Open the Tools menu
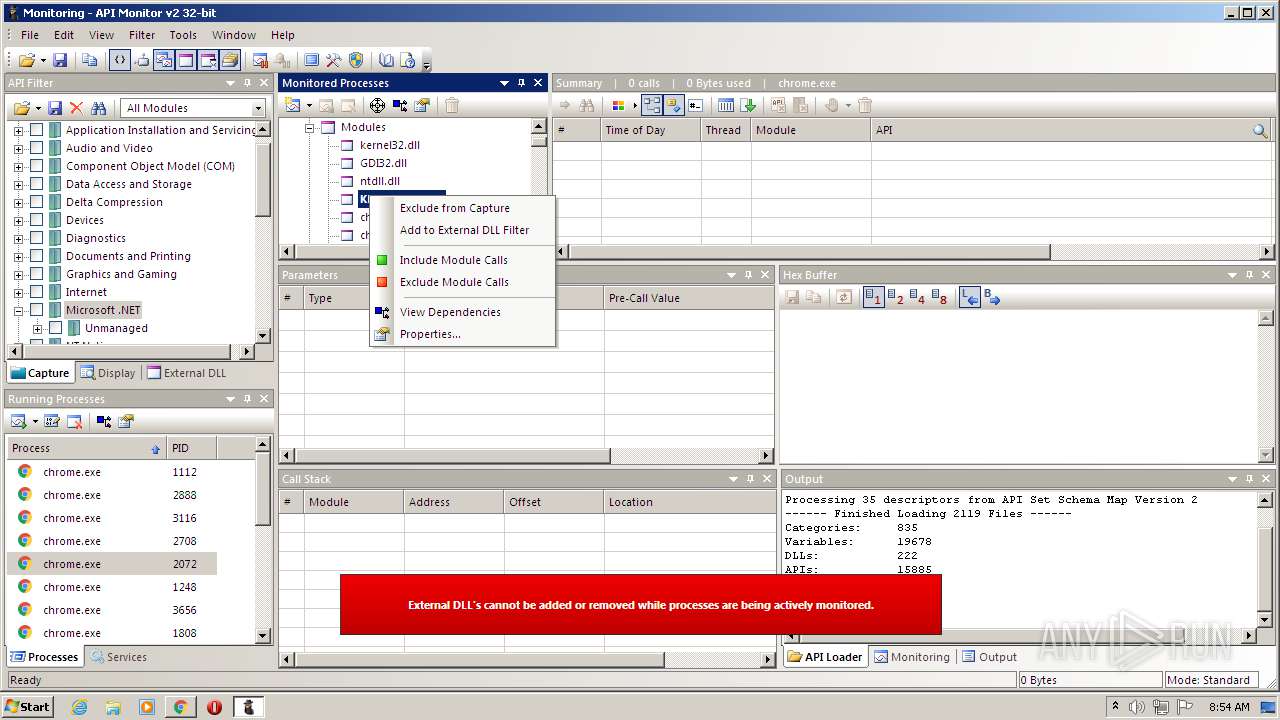 point(183,35)
